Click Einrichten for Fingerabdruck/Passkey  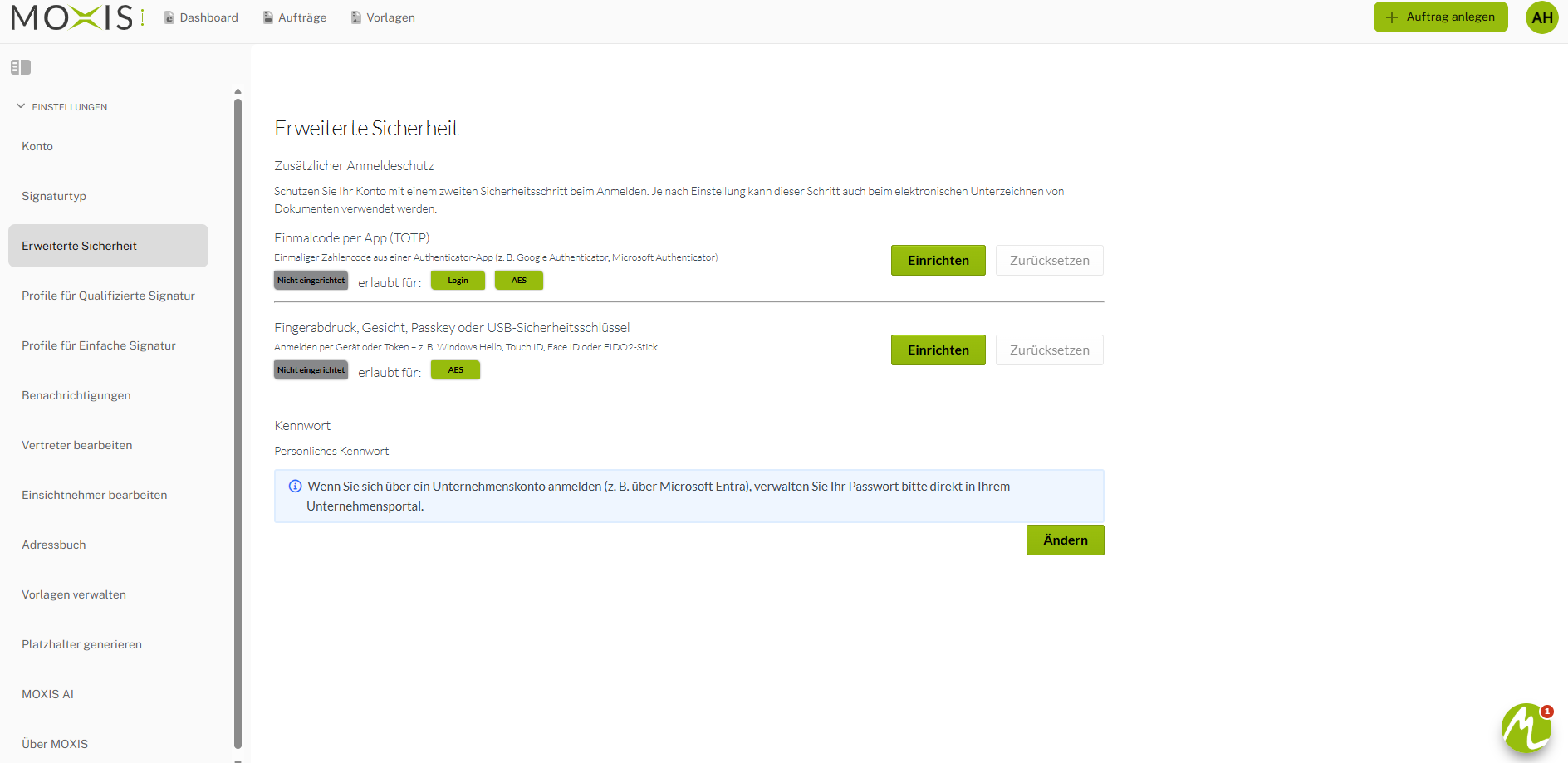938,350
